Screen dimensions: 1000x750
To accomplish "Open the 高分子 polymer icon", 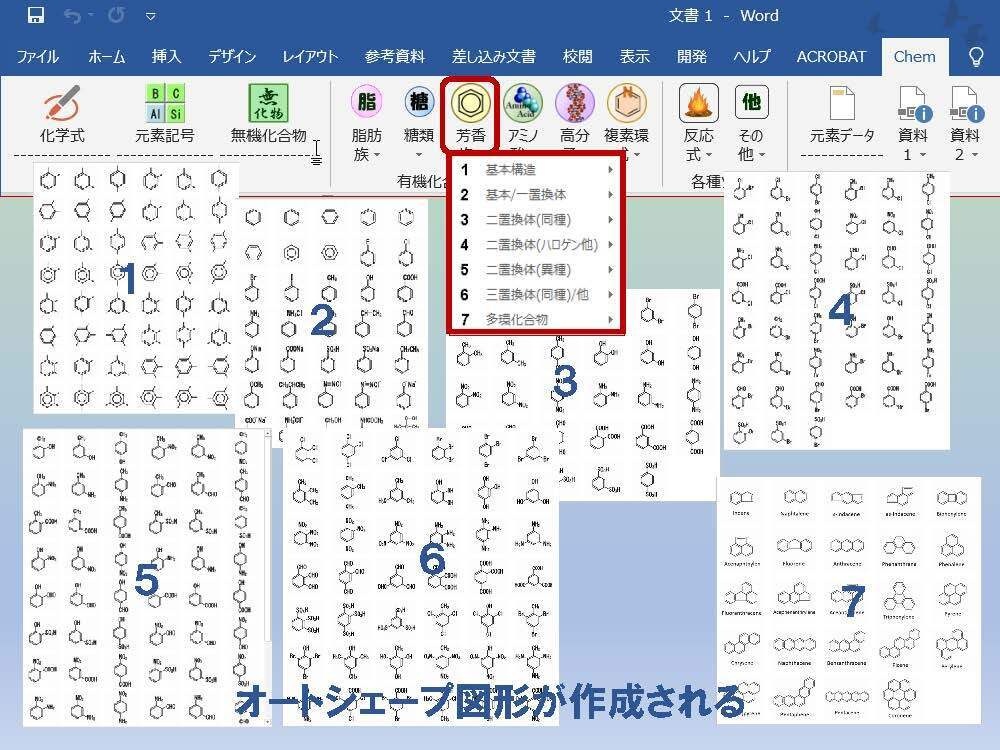I will 575,103.
